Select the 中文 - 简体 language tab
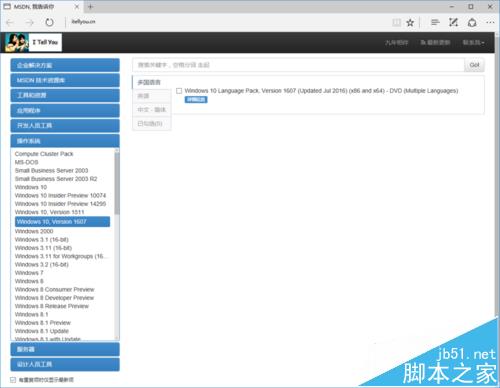Screen dimensions: 500x388 (152, 110)
